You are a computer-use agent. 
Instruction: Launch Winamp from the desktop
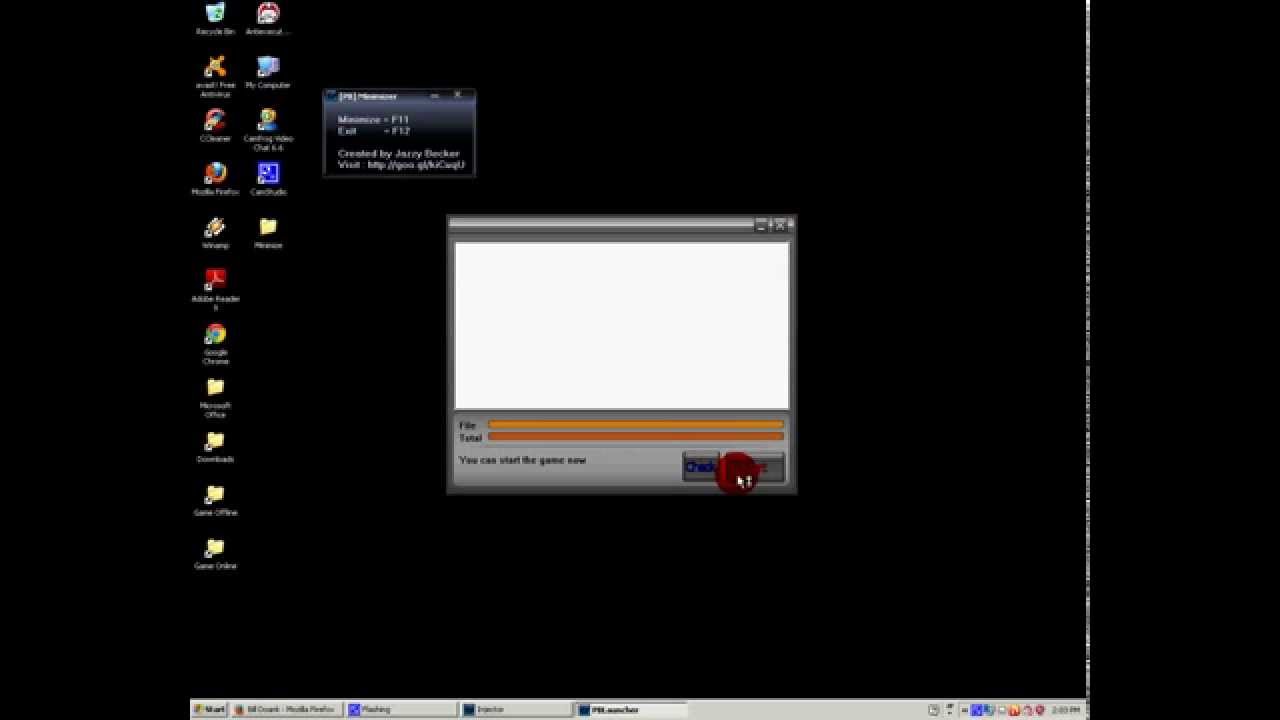click(x=215, y=233)
